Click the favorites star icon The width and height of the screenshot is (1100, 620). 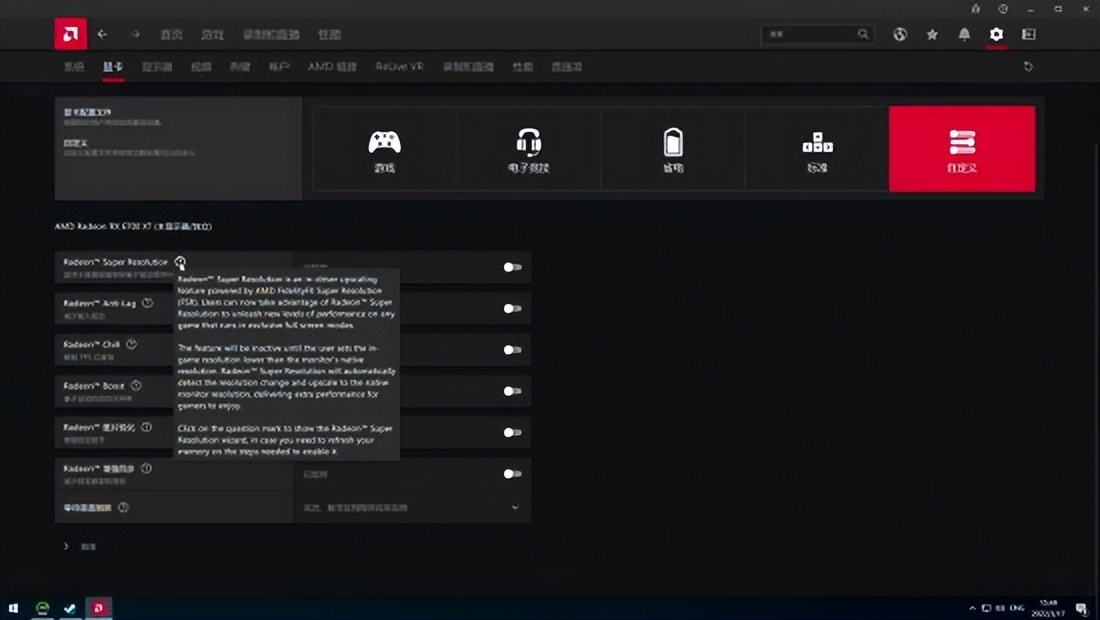coord(932,34)
